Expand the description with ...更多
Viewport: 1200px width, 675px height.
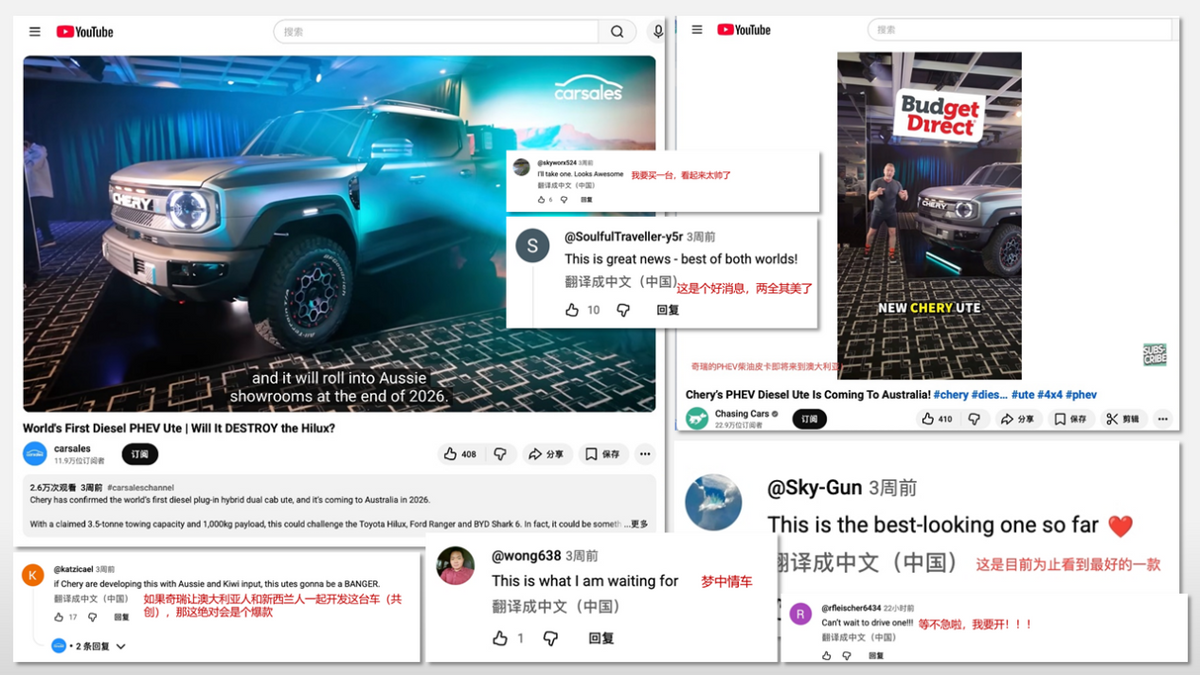click(637, 524)
